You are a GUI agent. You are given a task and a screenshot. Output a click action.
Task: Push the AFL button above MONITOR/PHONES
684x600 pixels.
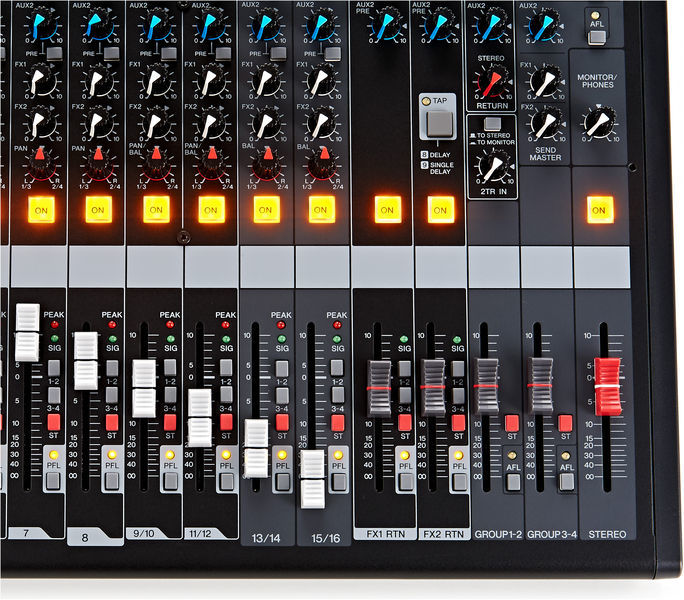(x=597, y=38)
